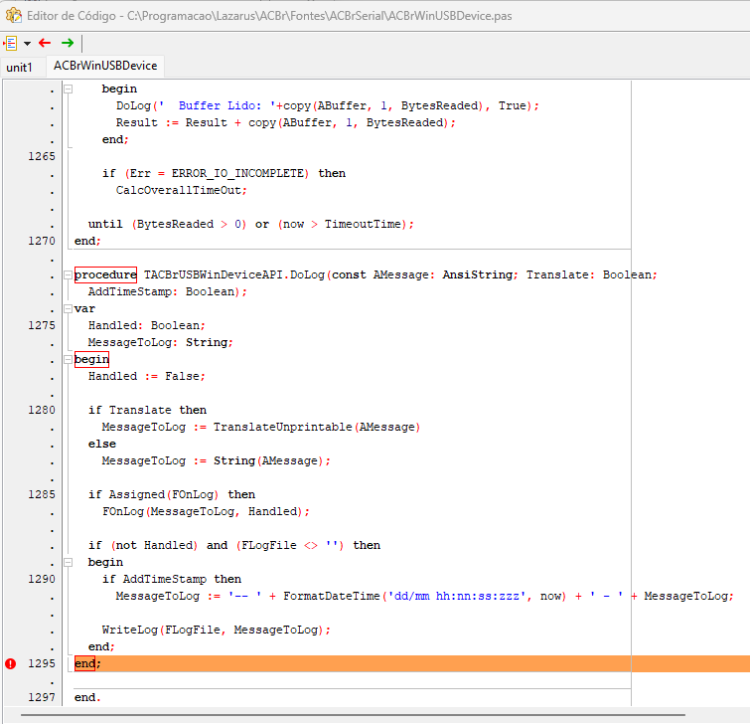The image size is (750, 724).
Task: Click the 'procedure' keyword of DoLog
Action: (106, 275)
